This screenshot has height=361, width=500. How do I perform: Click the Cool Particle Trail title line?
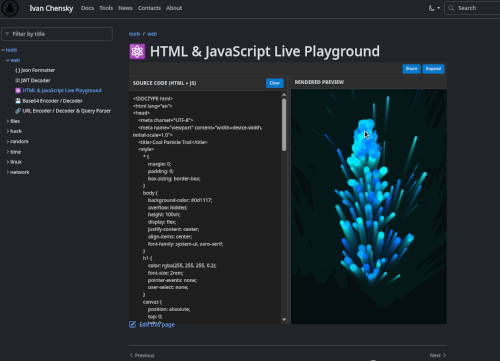click(x=173, y=142)
